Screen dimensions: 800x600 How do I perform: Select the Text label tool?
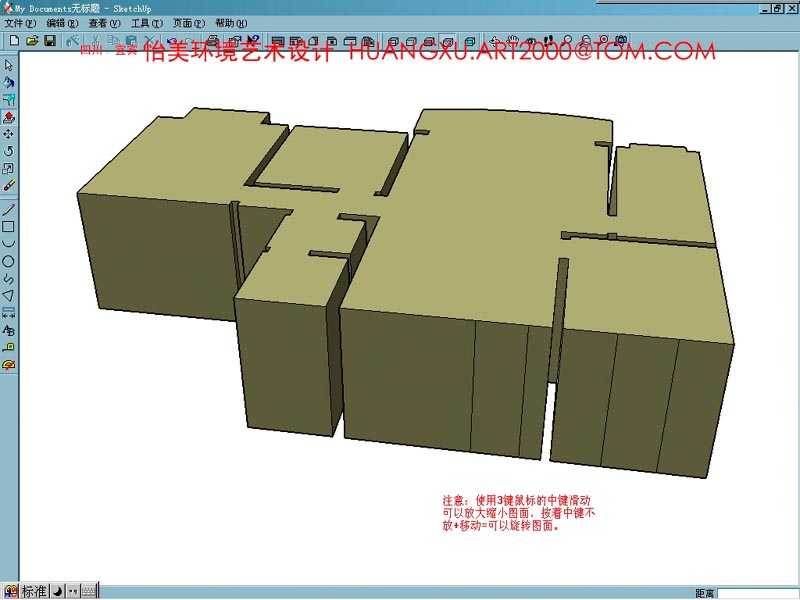[x=9, y=330]
